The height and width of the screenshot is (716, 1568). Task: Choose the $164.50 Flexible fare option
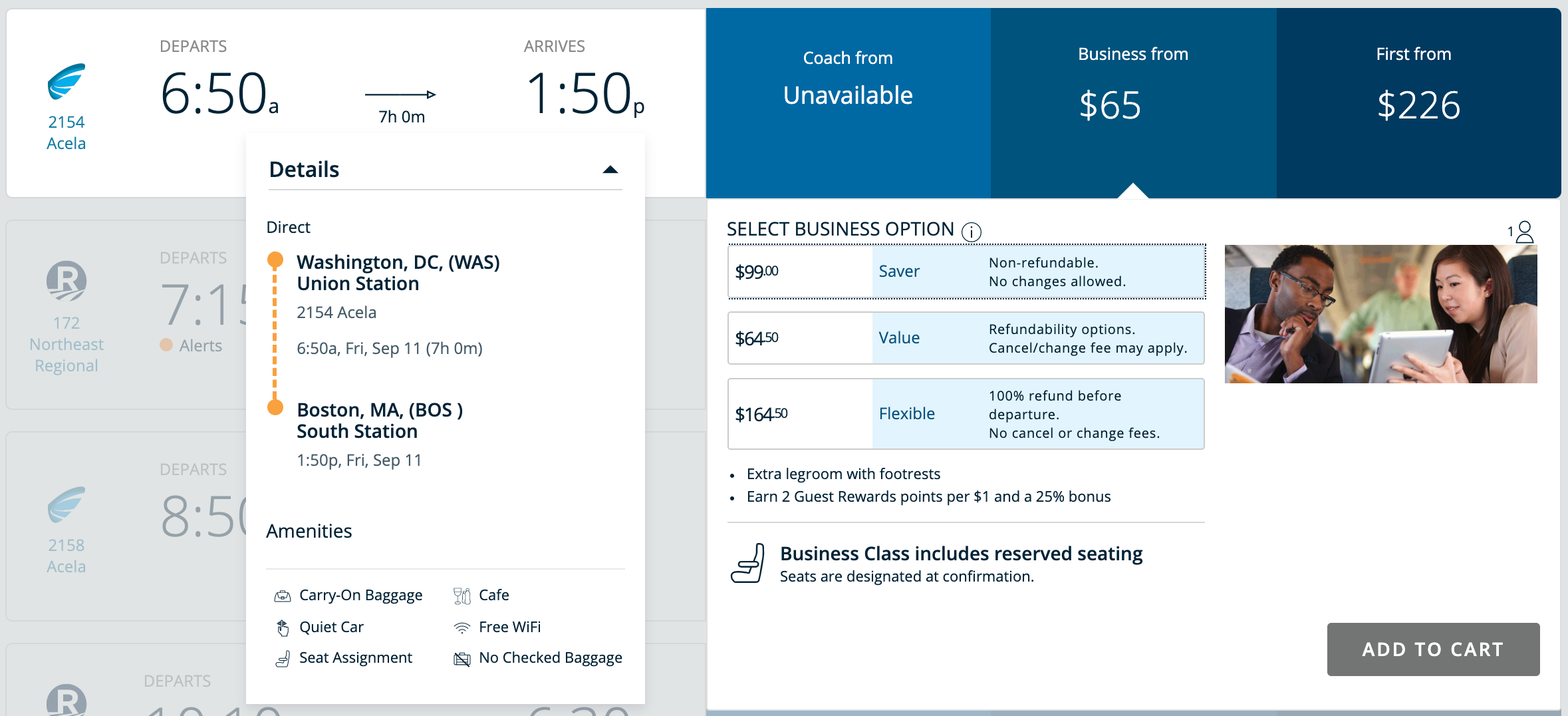pyautogui.click(x=966, y=414)
